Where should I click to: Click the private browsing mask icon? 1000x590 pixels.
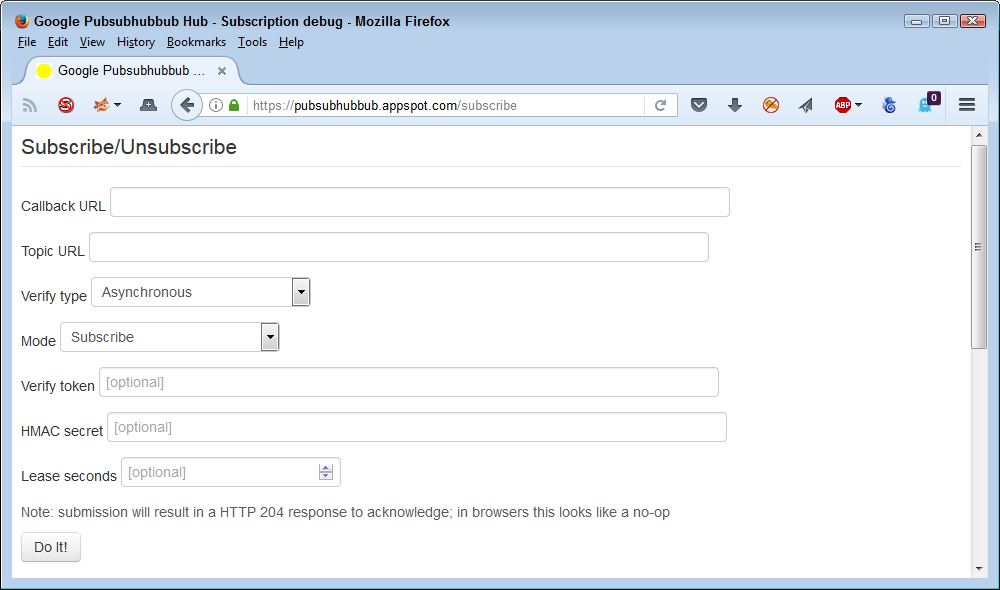pyautogui.click(x=148, y=105)
